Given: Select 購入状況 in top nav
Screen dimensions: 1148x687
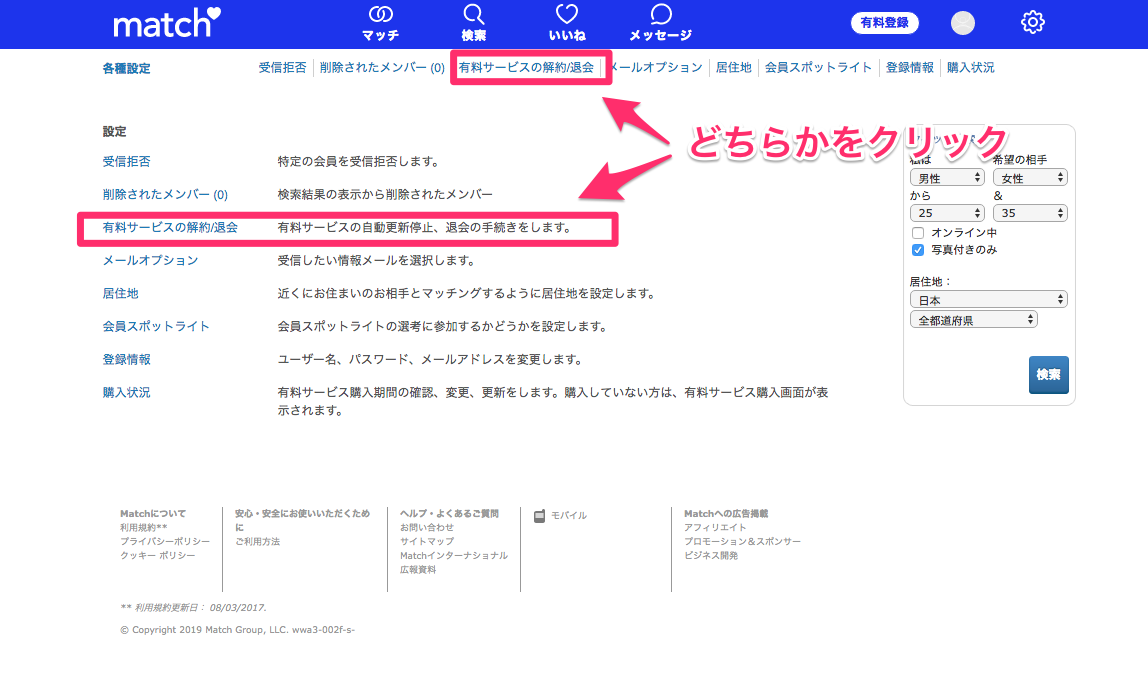Looking at the screenshot, I should [970, 67].
